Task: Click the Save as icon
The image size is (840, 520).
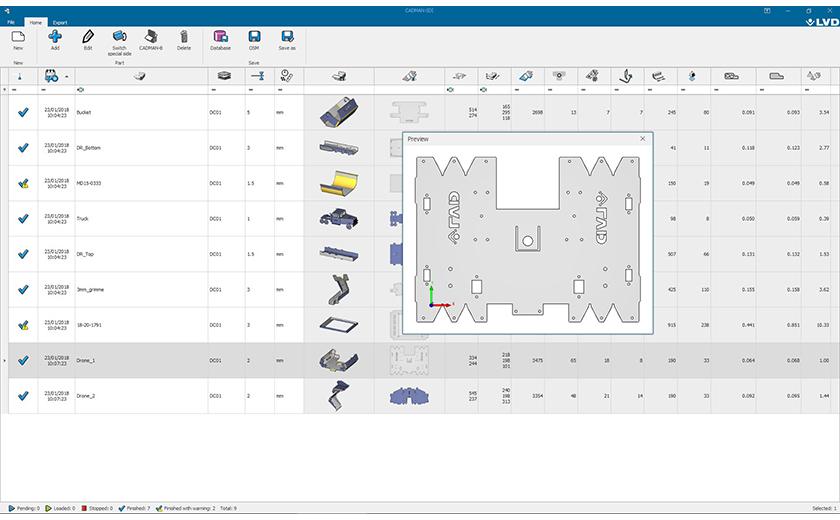Action: [x=287, y=37]
